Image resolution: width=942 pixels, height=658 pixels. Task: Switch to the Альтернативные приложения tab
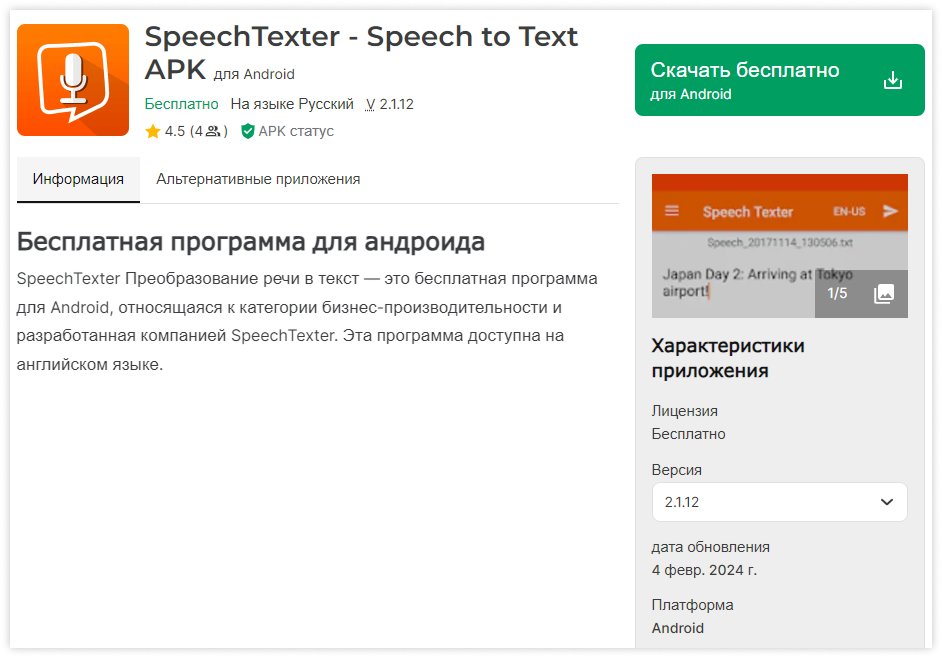[258, 180]
